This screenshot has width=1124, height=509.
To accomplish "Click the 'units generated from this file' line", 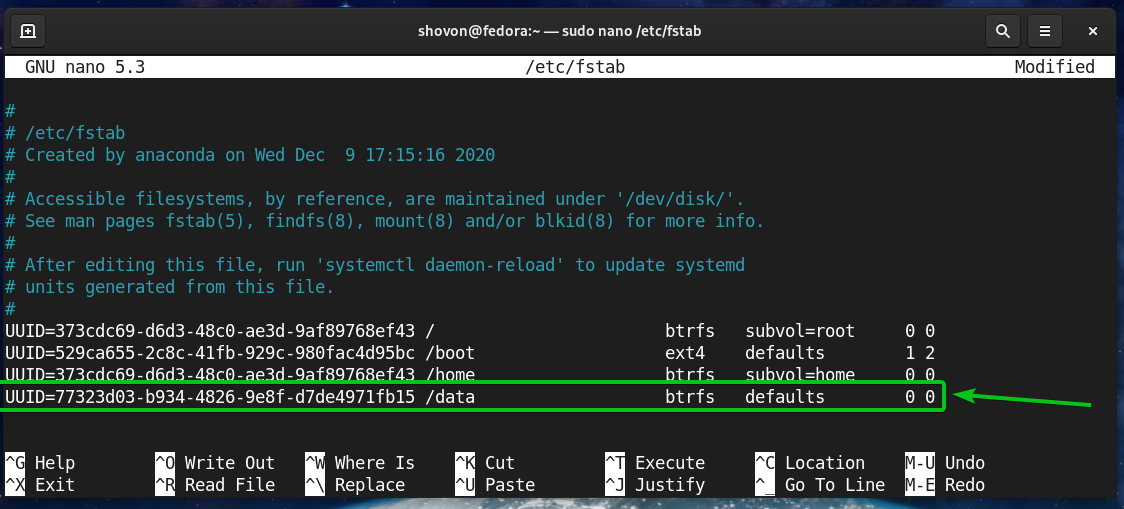I will [x=170, y=287].
